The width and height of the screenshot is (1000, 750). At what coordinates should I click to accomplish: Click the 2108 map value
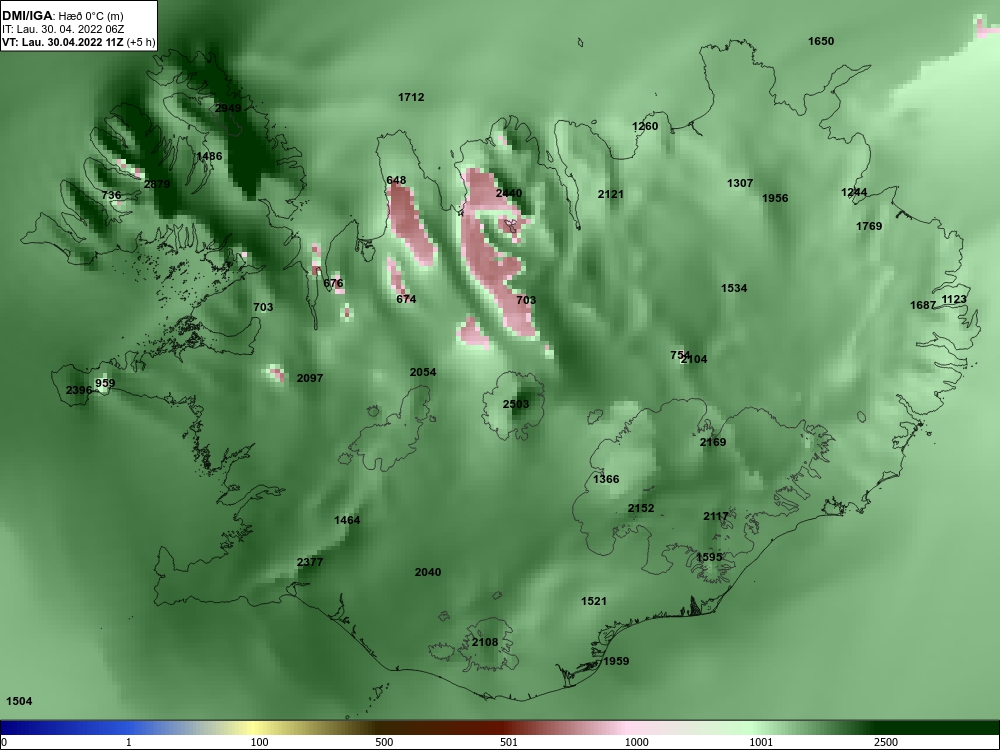(485, 642)
